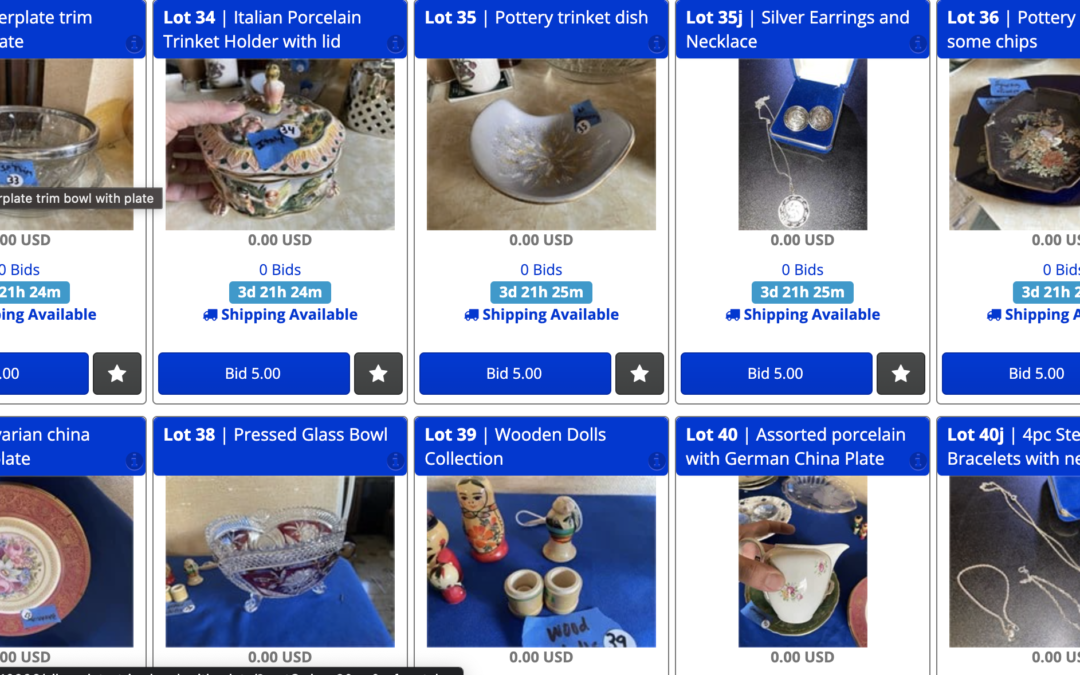Viewport: 1080px width, 675px height.
Task: Open the Pressed Glass Bowl image
Action: [280, 561]
